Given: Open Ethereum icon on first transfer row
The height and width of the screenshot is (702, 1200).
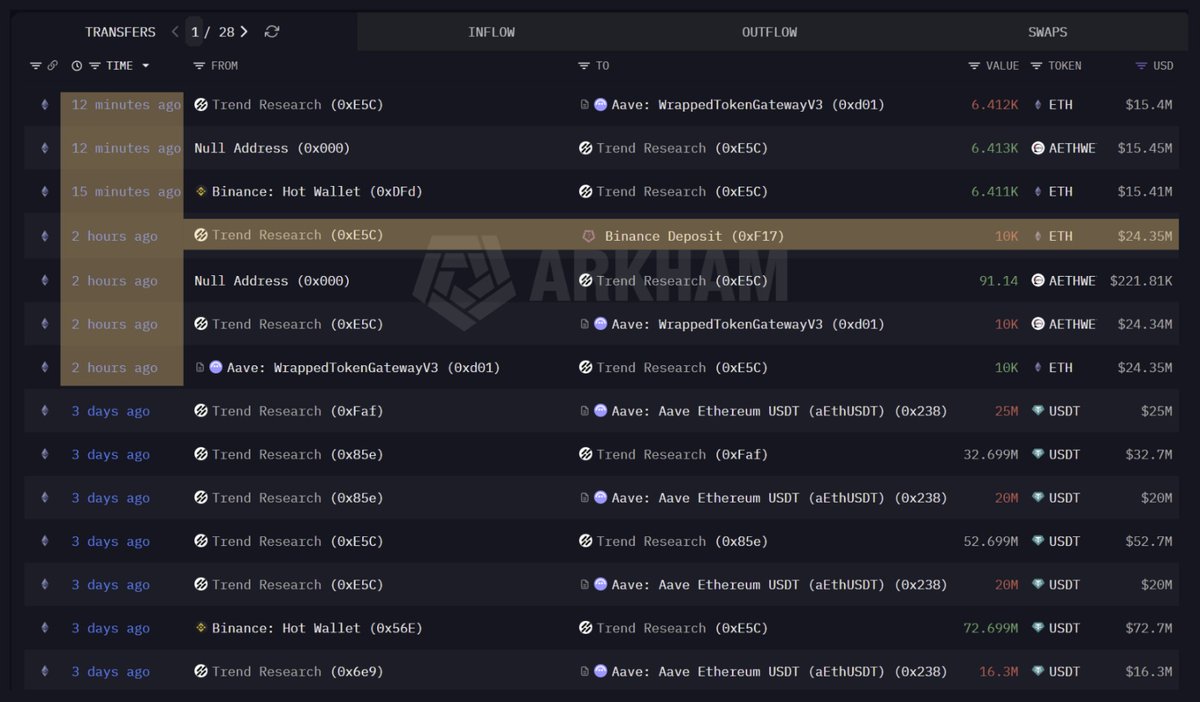Looking at the screenshot, I should [43, 105].
